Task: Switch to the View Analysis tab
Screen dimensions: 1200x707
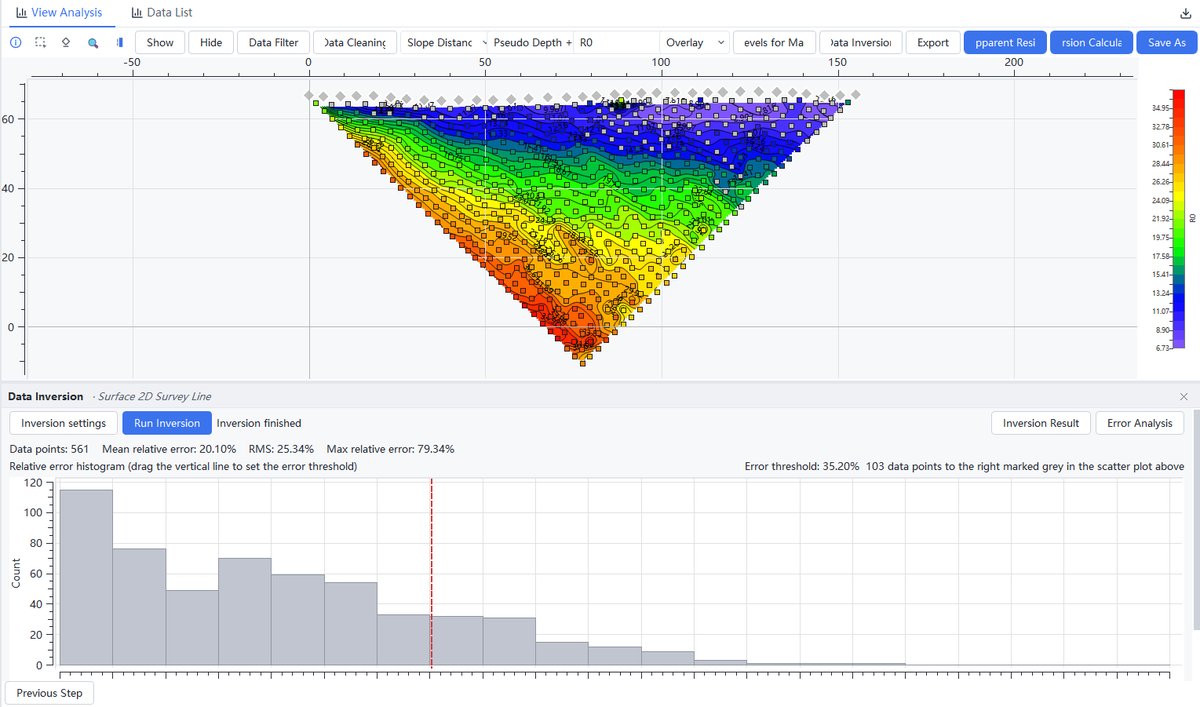Action: [59, 12]
